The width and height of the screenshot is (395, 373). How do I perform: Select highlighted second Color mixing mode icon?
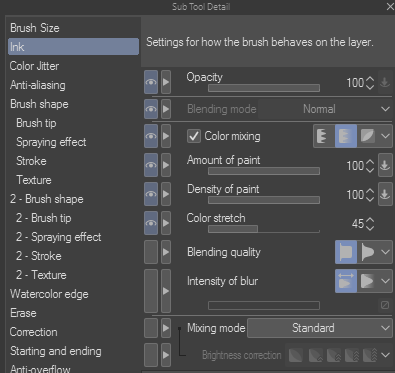pyautogui.click(x=346, y=136)
